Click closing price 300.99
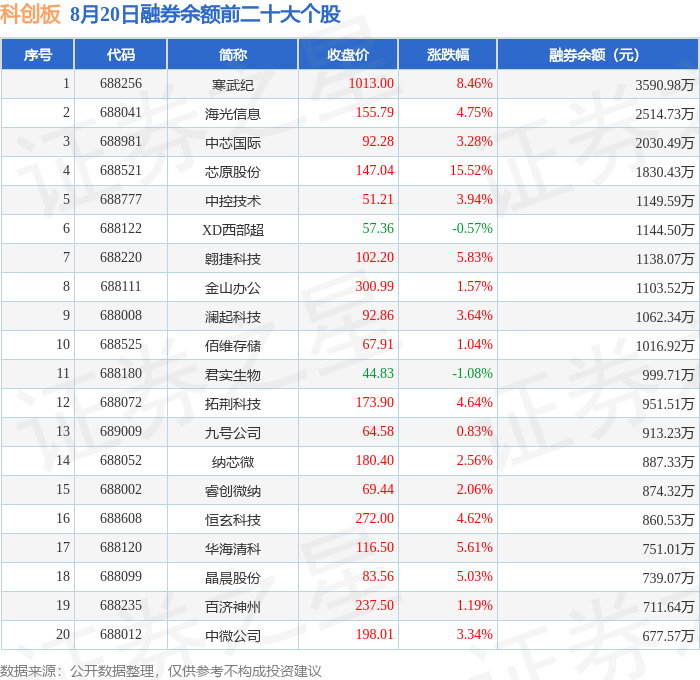This screenshot has width=700, height=680. 375,287
